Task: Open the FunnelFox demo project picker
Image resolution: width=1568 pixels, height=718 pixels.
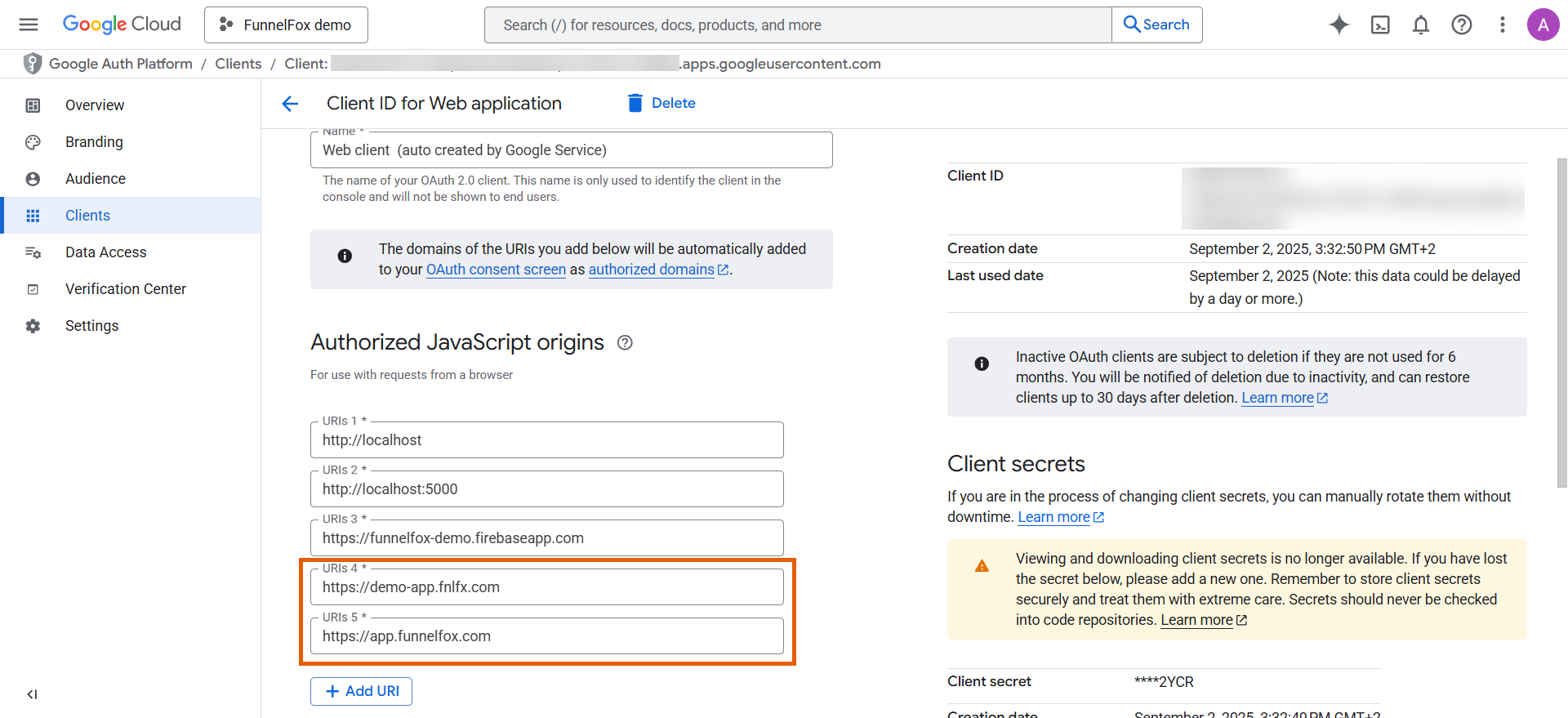Action: [286, 25]
